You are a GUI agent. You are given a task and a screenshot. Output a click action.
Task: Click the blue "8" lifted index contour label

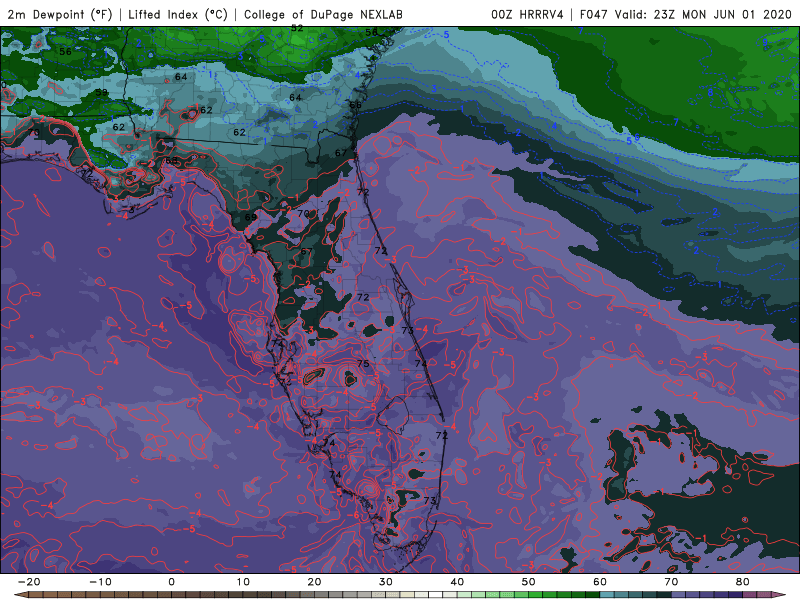[710, 92]
